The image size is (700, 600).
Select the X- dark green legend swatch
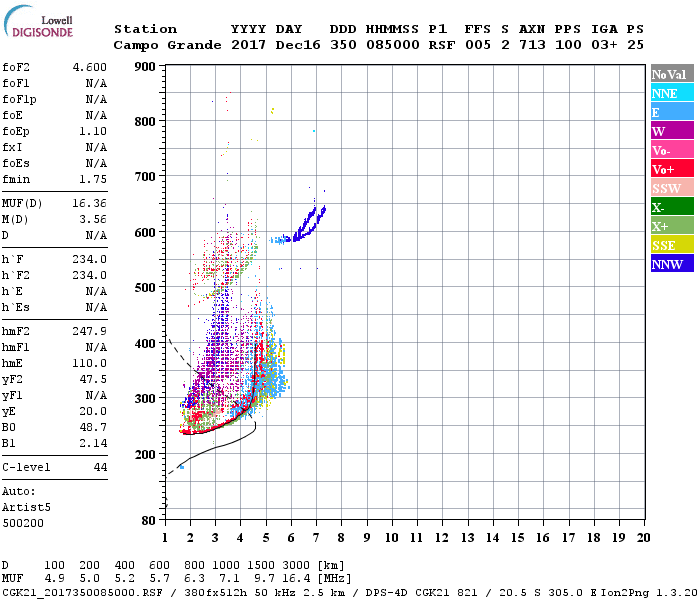pyautogui.click(x=672, y=207)
